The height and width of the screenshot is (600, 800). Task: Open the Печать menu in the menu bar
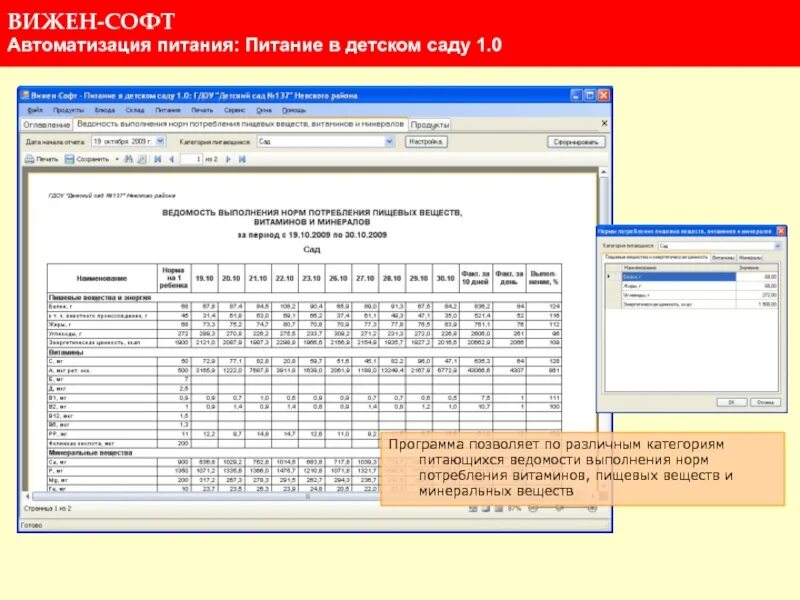coord(202,110)
